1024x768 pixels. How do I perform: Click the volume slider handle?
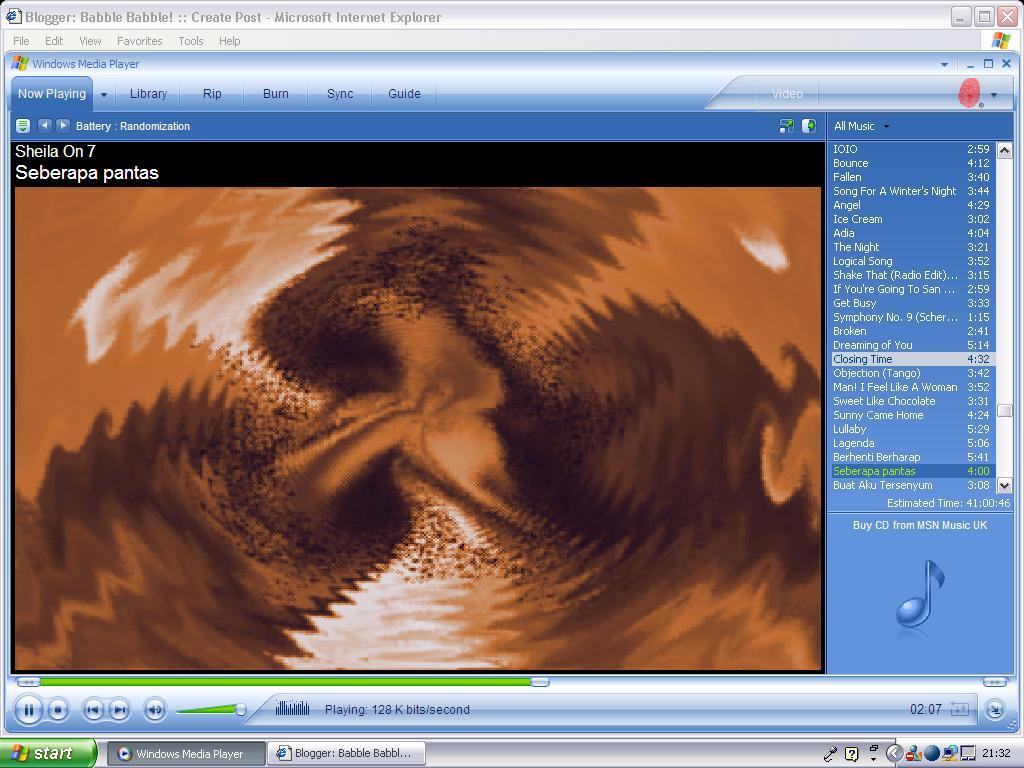[x=240, y=709]
